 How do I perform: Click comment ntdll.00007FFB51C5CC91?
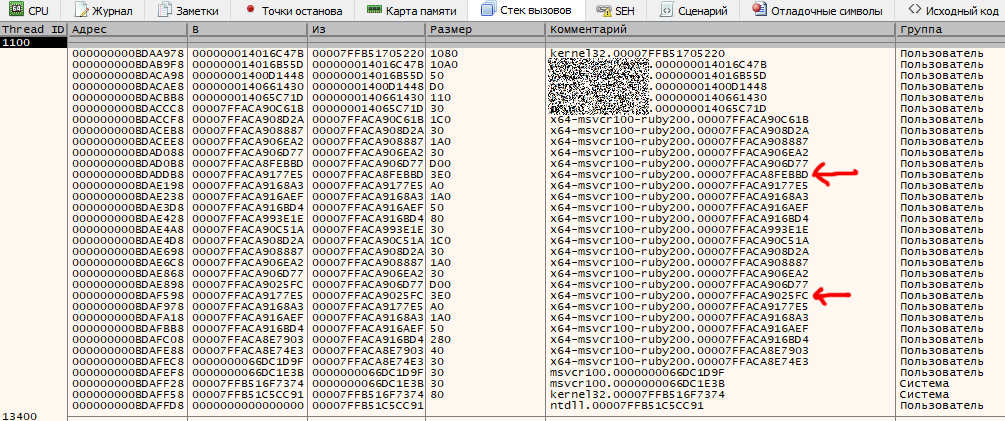627,406
